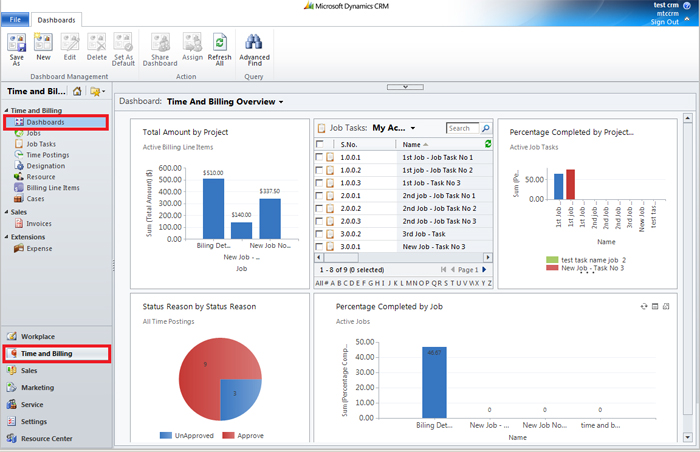Open the File tab
Viewport: 700px width, 452px height.
pos(14,19)
